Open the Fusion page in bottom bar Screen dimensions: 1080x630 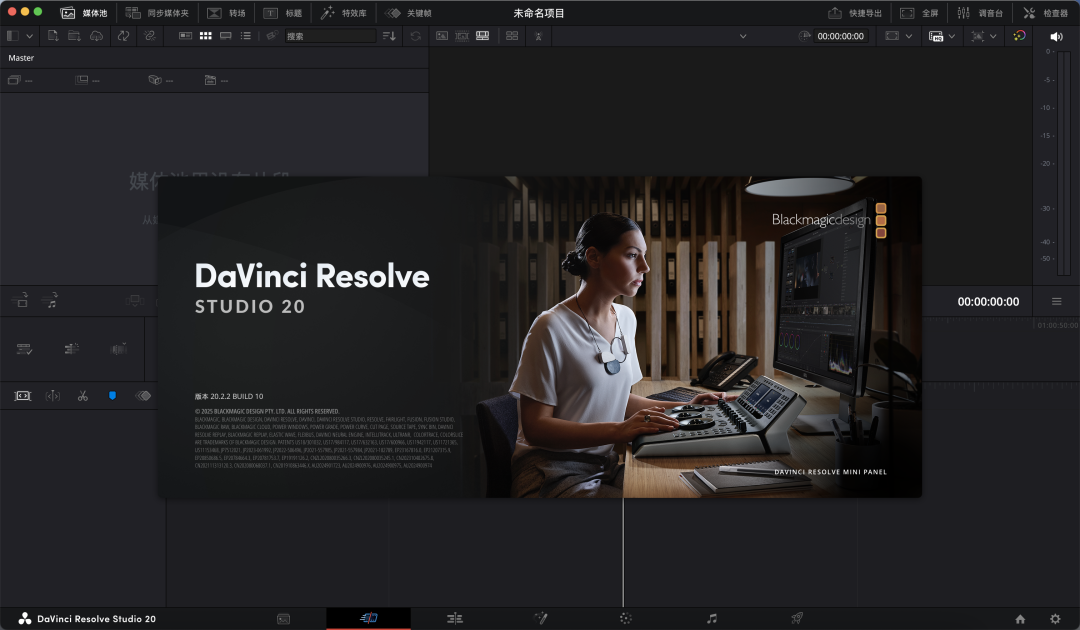539,618
